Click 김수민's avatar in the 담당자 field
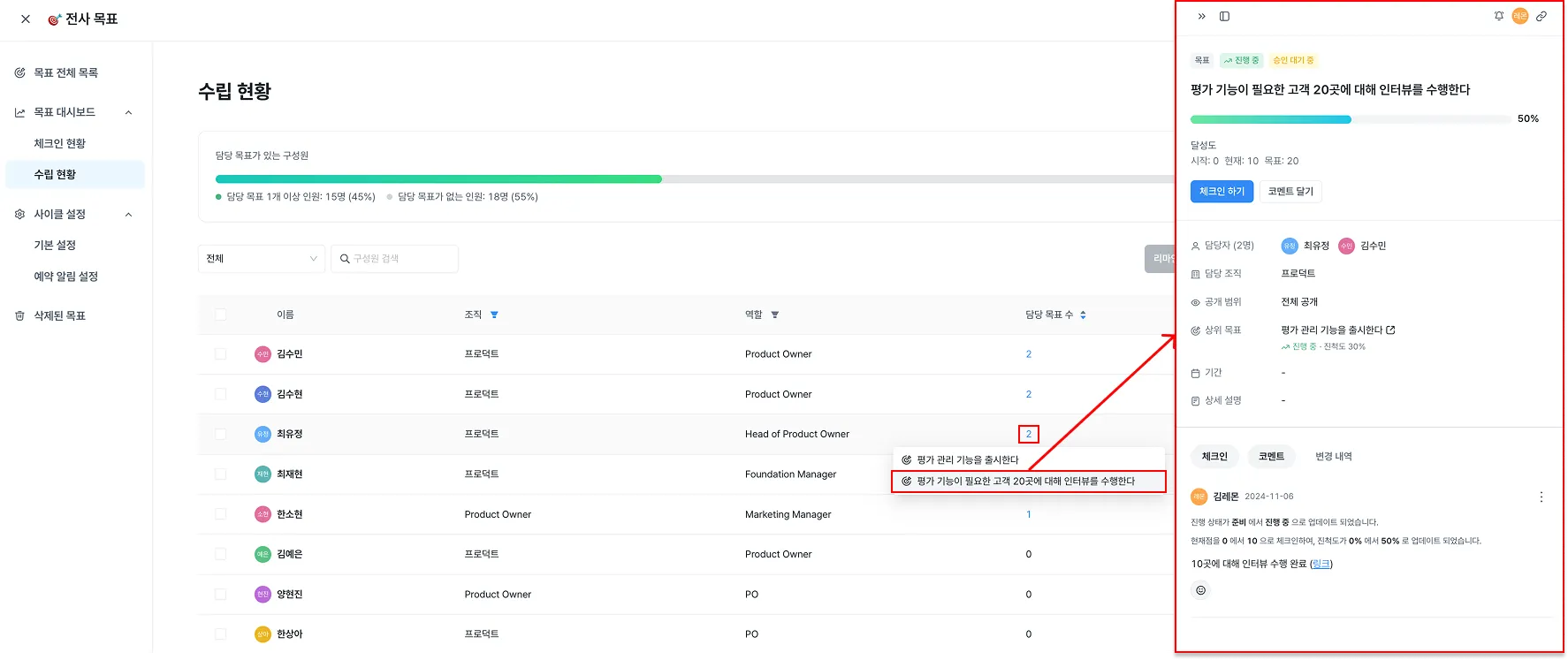This screenshot has width=1568, height=660. [x=1346, y=246]
